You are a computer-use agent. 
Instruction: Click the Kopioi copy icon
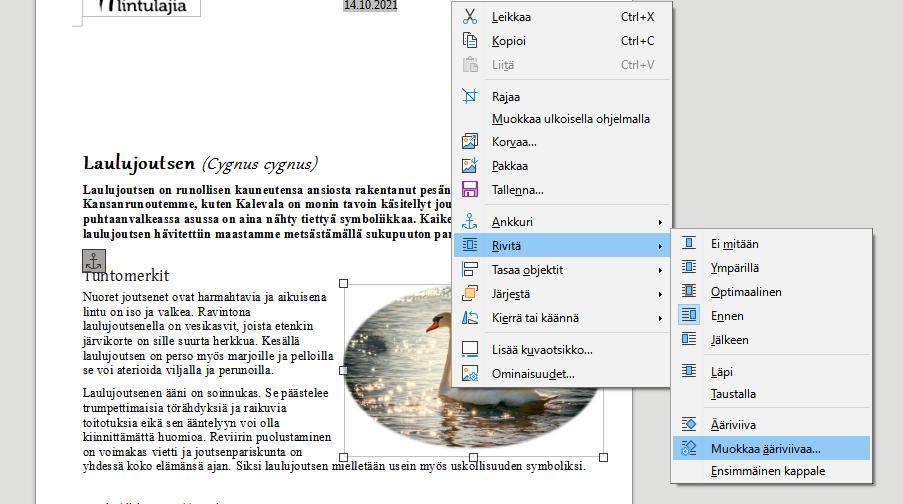(x=470, y=40)
